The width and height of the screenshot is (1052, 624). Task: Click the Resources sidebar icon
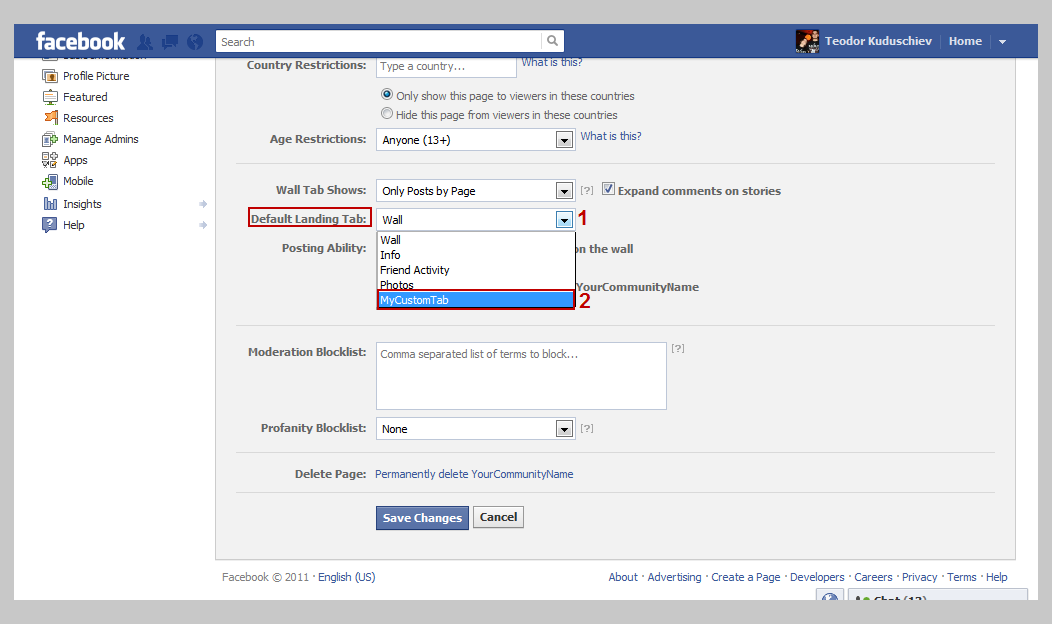tap(50, 118)
